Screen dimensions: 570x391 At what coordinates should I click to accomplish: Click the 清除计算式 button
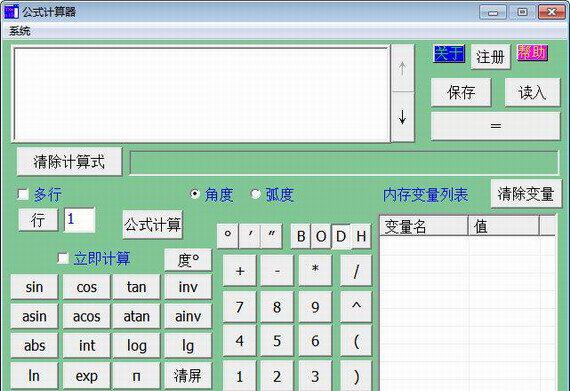point(69,162)
